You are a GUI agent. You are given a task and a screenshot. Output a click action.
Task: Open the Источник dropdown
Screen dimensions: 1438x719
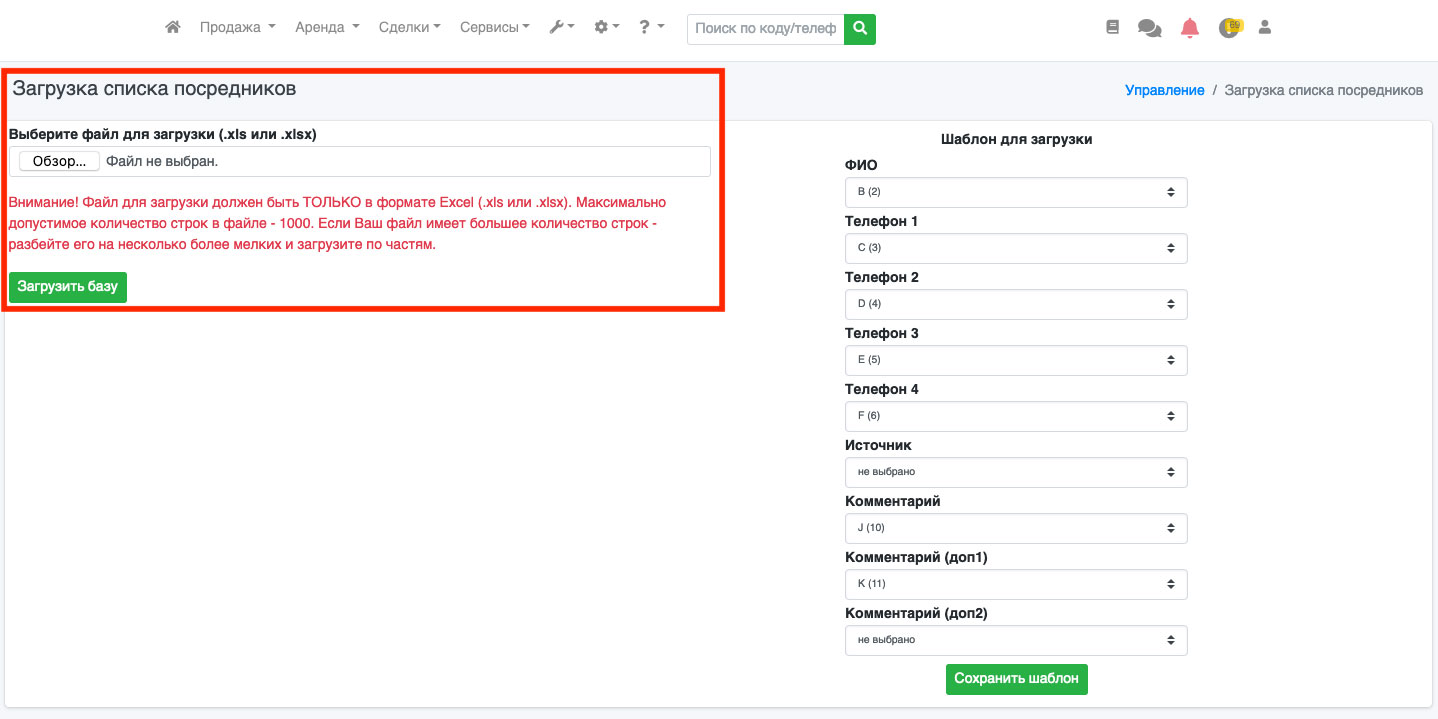pyautogui.click(x=1016, y=472)
